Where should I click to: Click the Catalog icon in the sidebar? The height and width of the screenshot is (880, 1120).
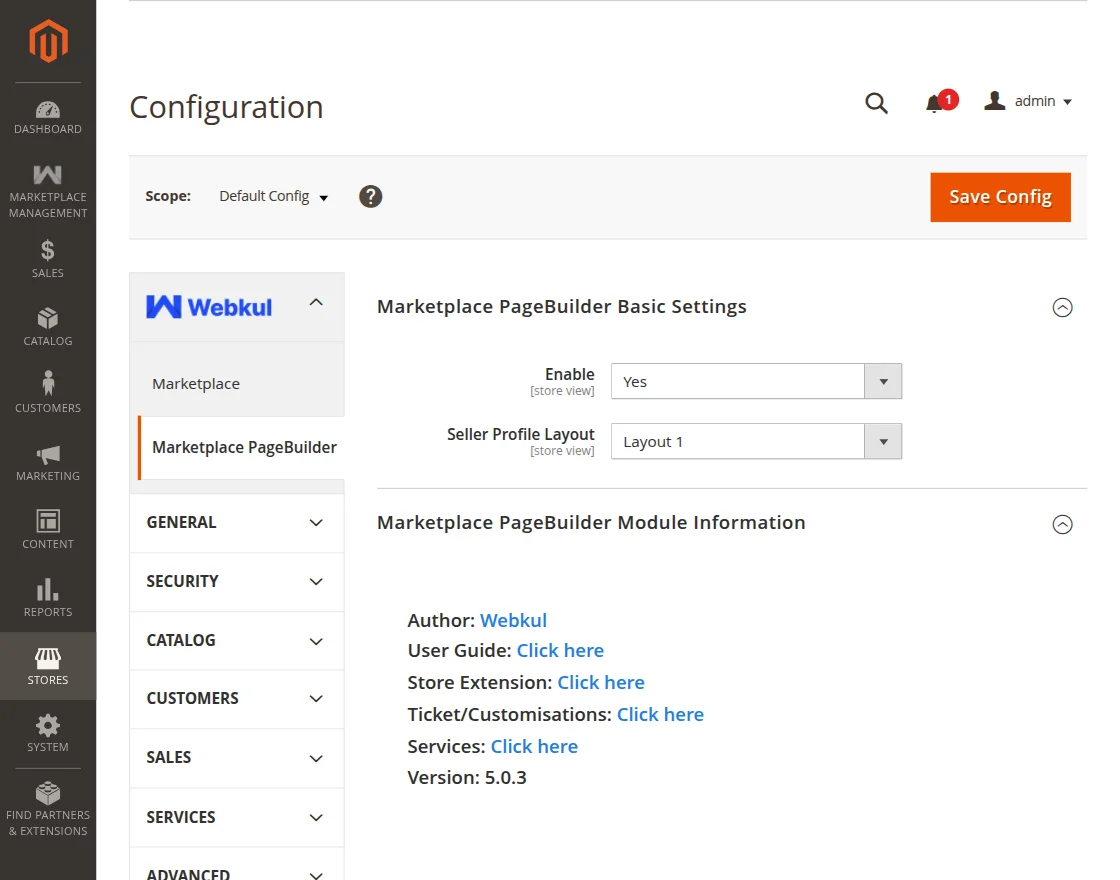[x=47, y=325]
